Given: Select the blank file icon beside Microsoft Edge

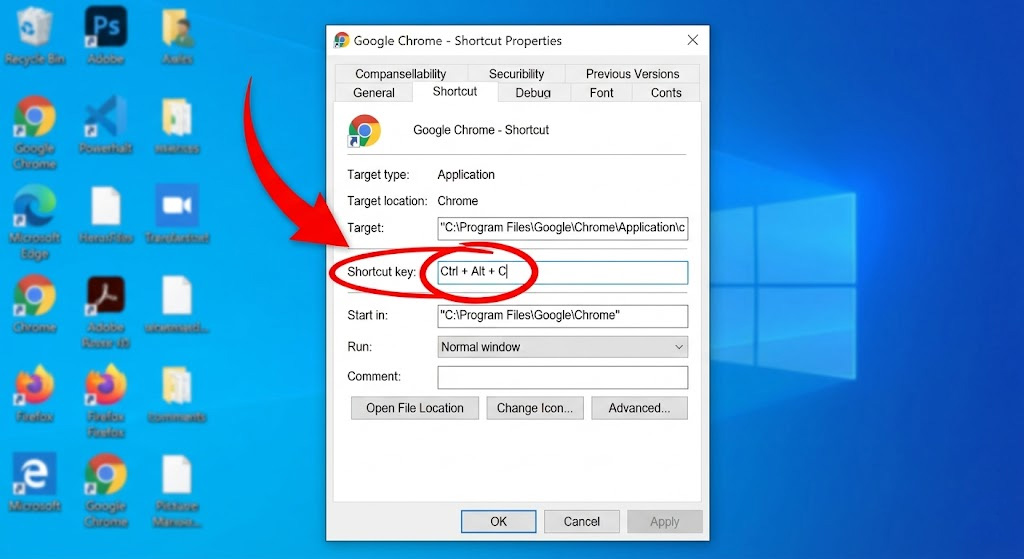Looking at the screenshot, I should [x=106, y=206].
